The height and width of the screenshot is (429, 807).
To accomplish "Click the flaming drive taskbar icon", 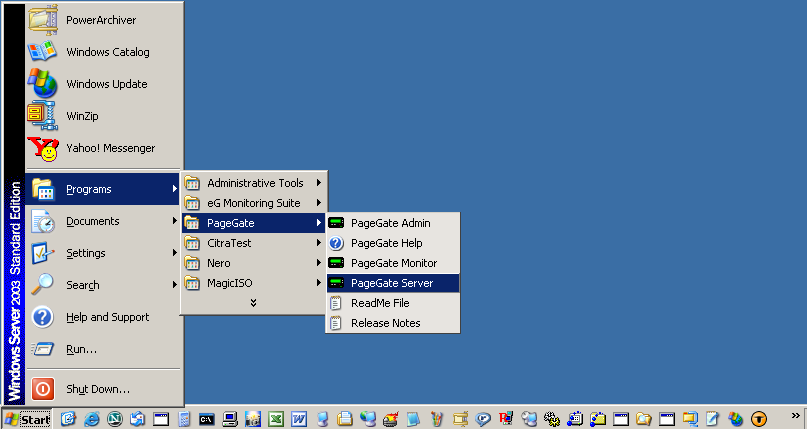I will (391, 419).
